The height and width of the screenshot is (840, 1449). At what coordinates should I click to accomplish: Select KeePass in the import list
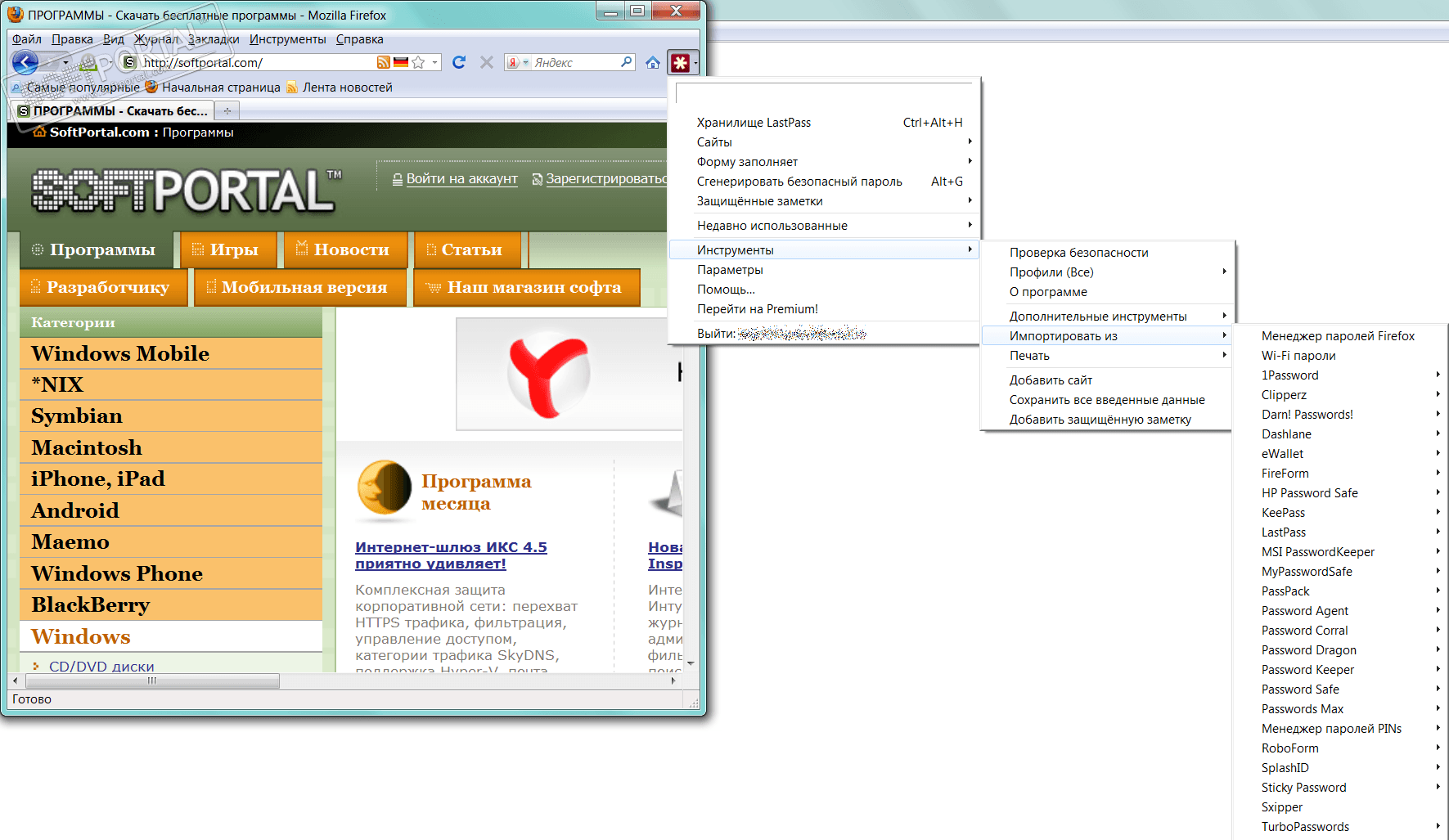tap(1340, 513)
